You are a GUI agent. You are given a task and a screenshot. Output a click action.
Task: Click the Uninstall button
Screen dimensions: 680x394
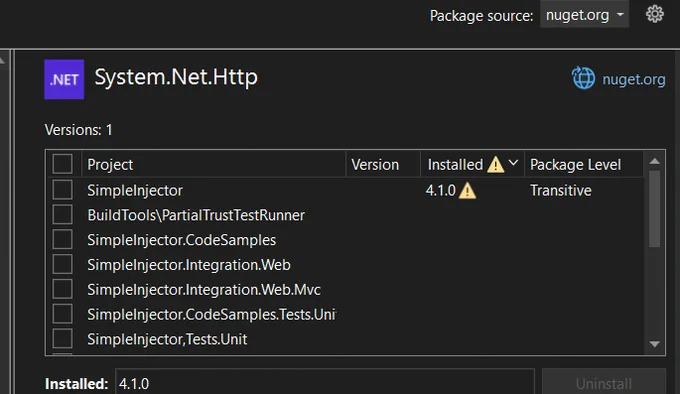(604, 383)
